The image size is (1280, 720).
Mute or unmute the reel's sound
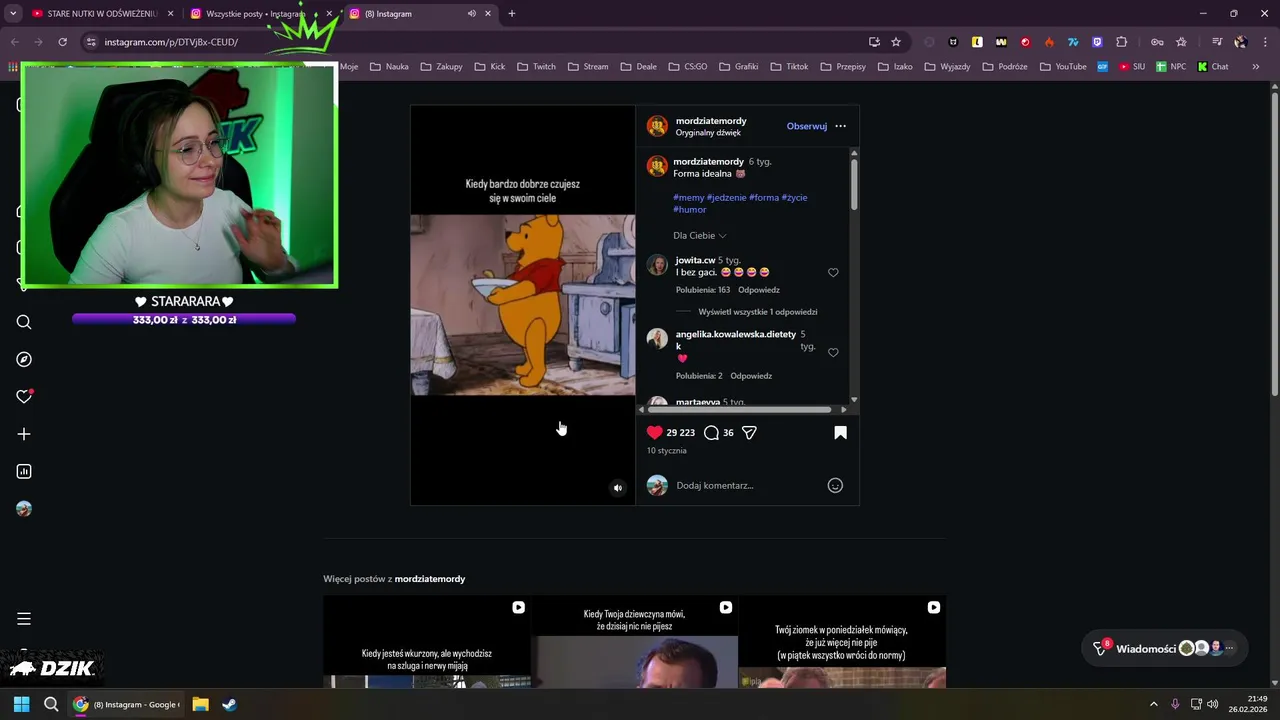coord(618,488)
